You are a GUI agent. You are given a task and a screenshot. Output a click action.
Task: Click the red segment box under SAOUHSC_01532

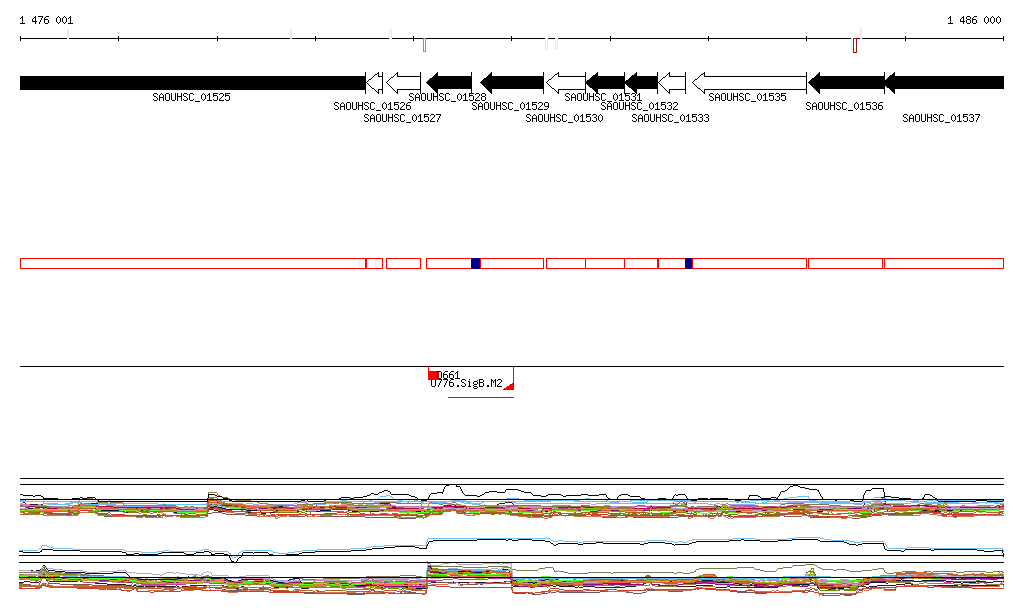pyautogui.click(x=641, y=264)
